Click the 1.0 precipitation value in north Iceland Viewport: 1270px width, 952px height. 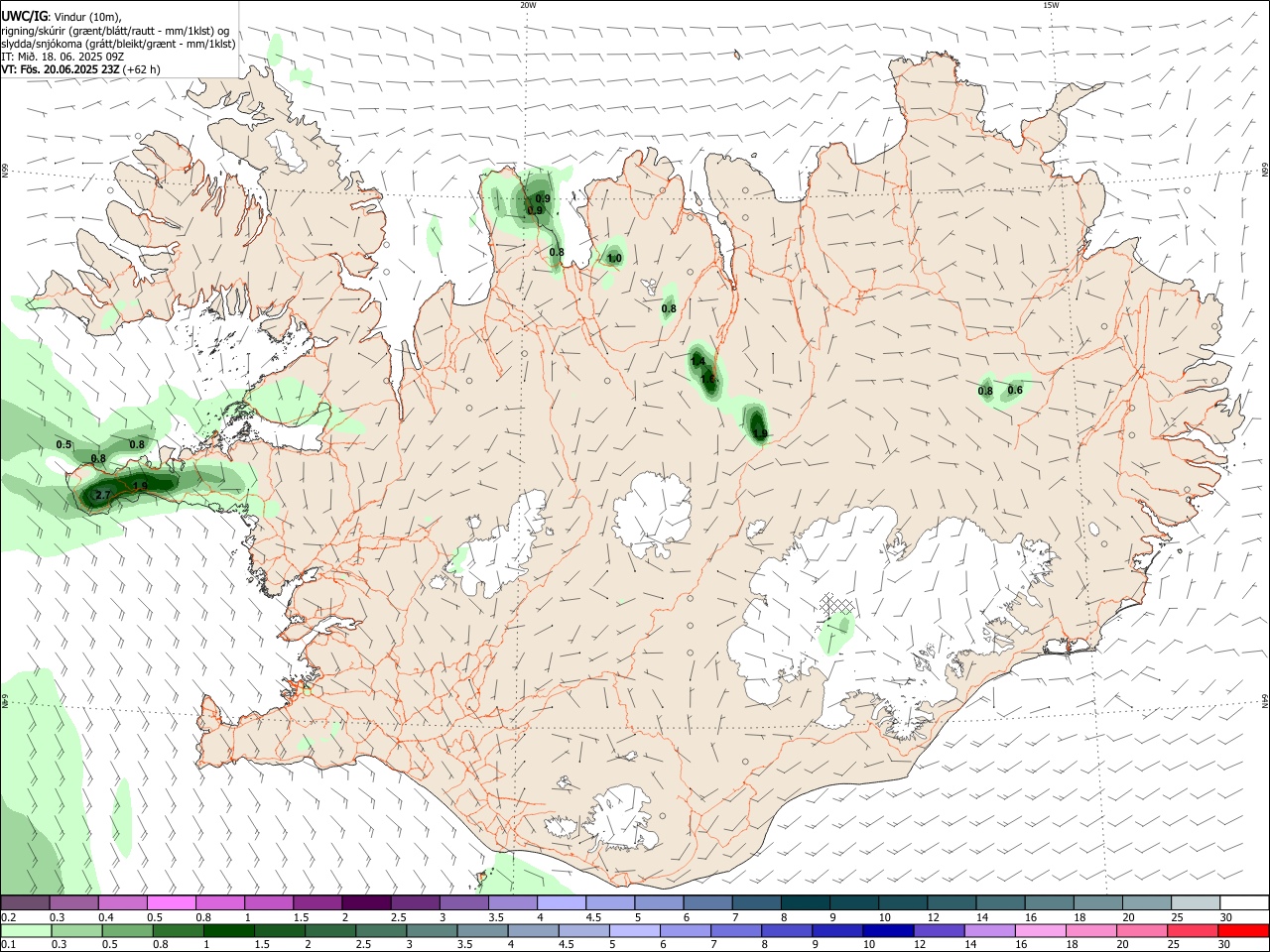point(614,259)
